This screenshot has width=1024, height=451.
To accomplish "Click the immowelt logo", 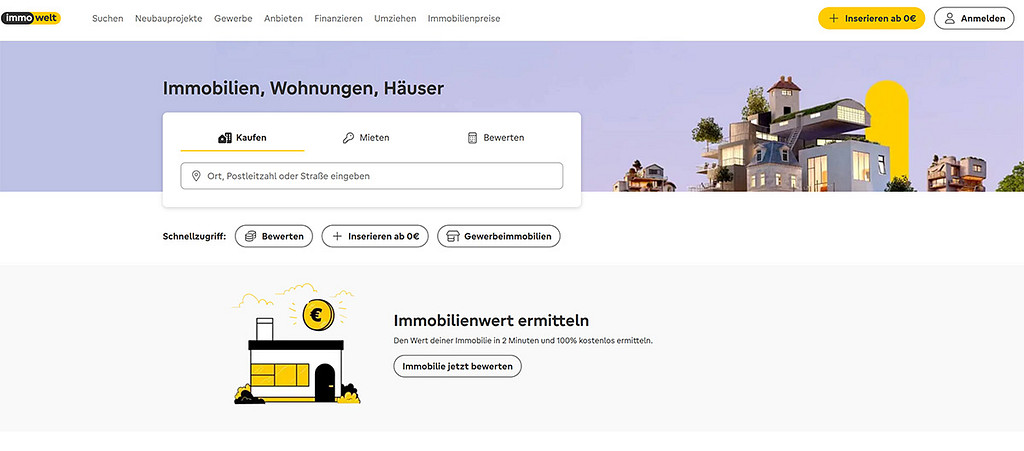I will pos(31,18).
